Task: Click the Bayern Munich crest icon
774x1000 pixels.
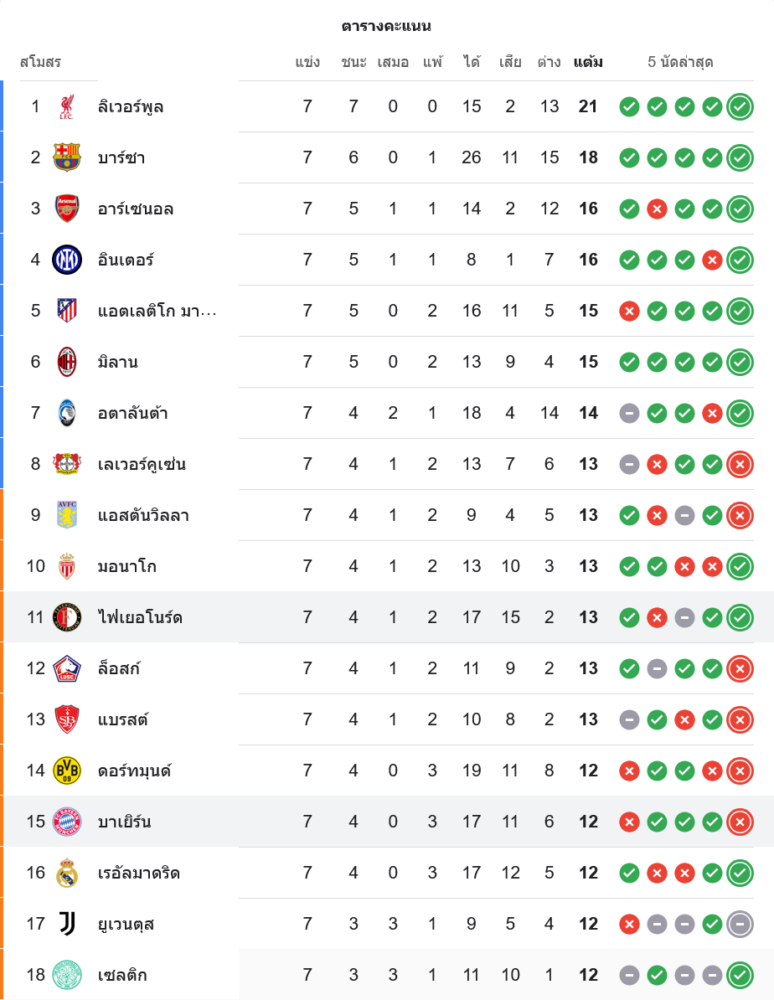Action: 67,822
